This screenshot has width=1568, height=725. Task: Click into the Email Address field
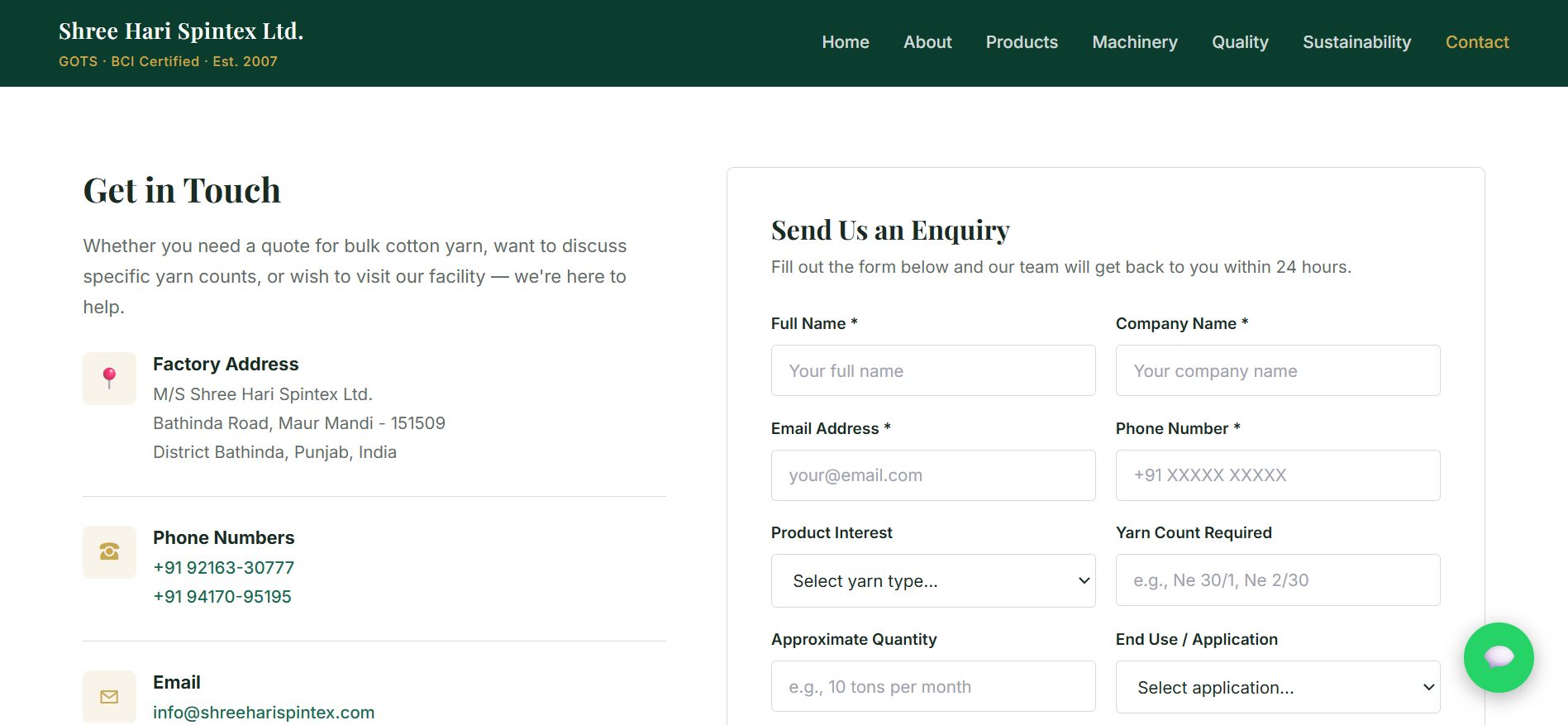(933, 475)
